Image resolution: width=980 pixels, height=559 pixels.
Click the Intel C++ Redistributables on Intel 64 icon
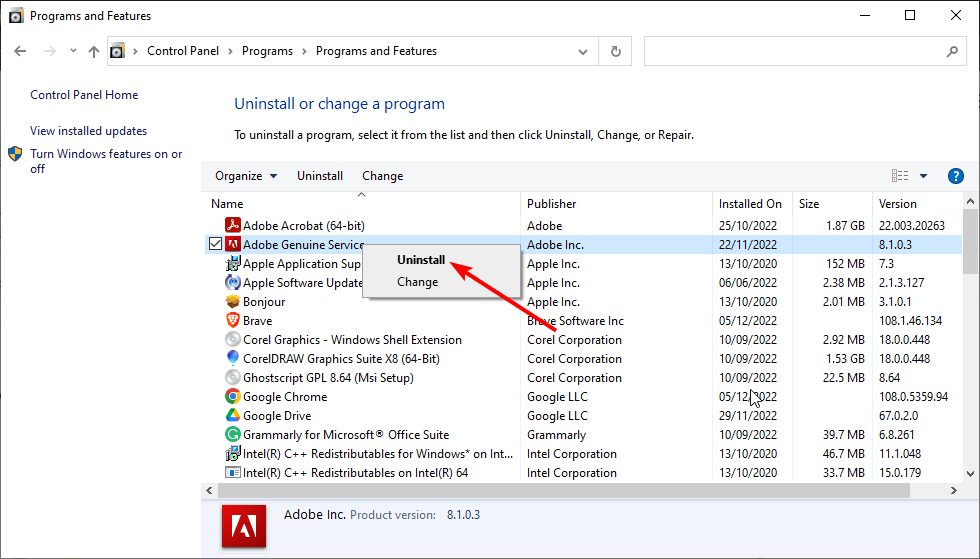pyautogui.click(x=232, y=472)
